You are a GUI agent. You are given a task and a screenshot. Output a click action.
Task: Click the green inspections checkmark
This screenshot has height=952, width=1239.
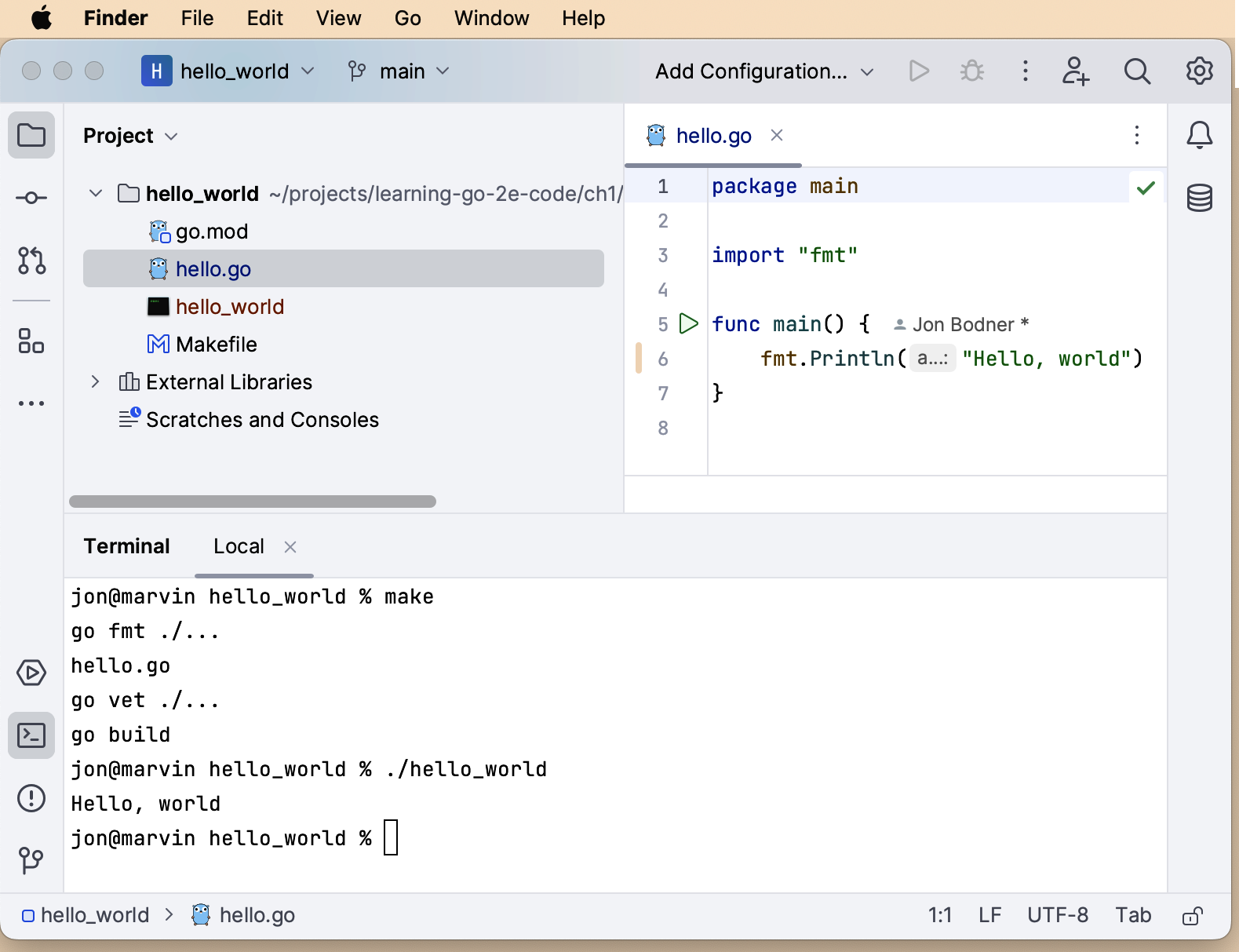click(1146, 188)
